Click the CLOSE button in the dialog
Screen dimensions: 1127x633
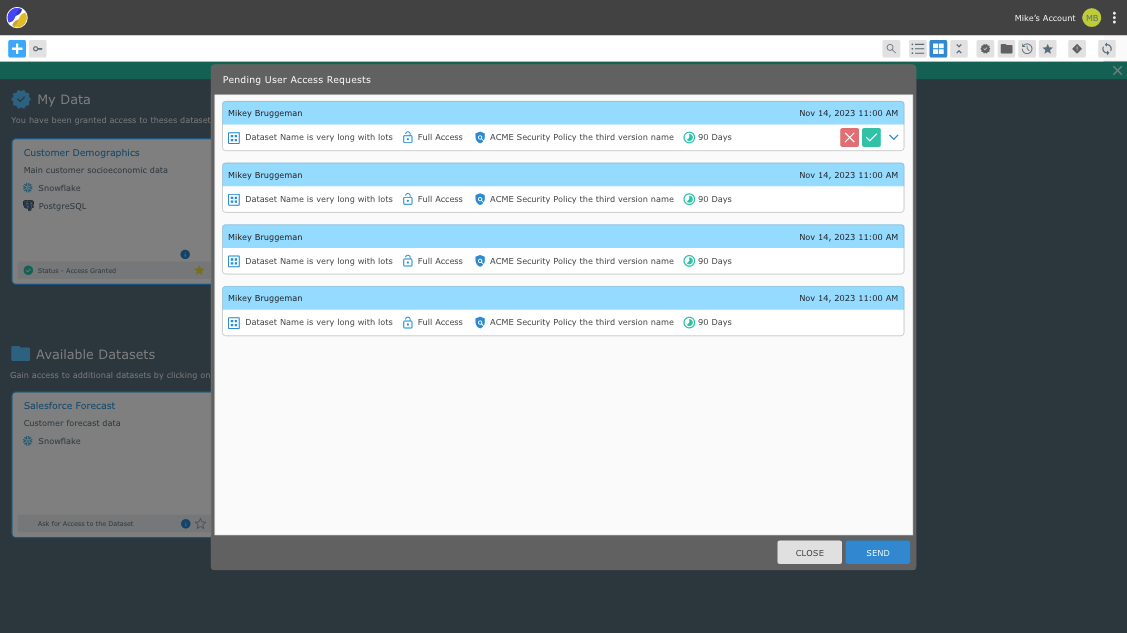[809, 553]
